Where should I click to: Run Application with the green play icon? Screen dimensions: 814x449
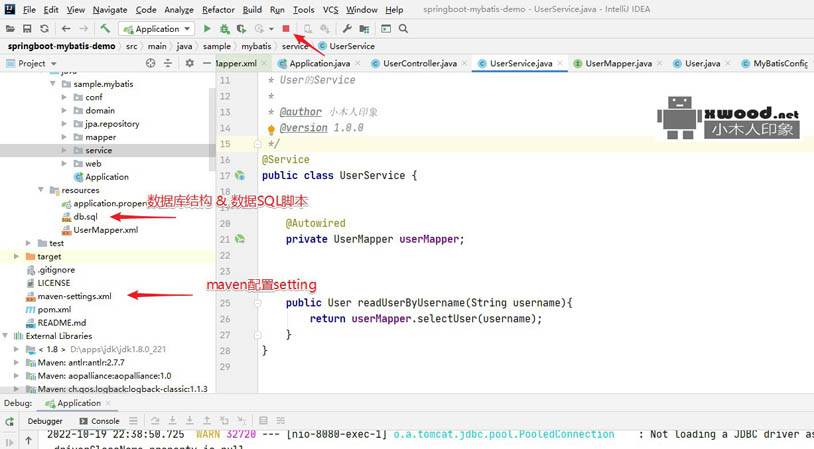coord(207,29)
